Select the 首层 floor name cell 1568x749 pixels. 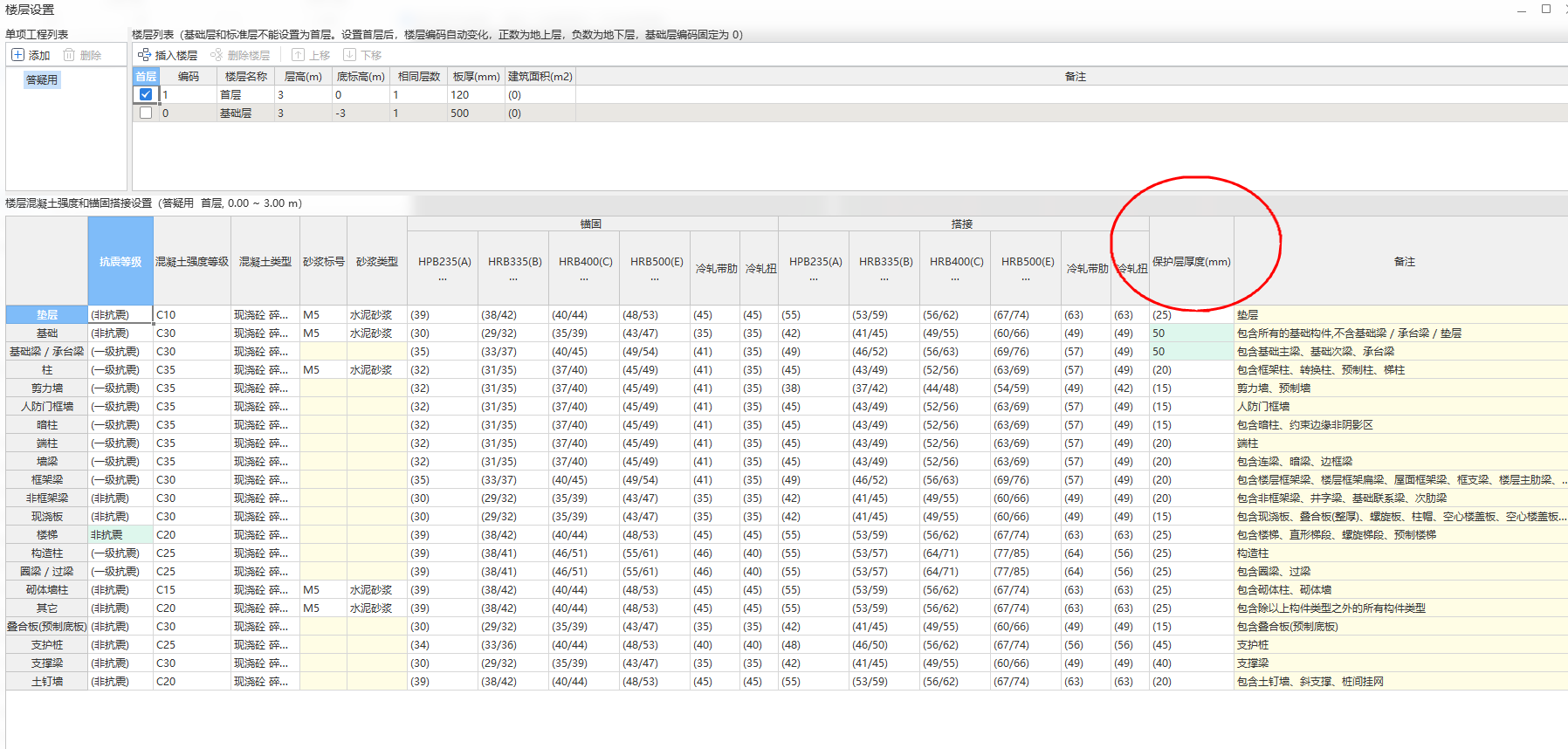coord(246,94)
